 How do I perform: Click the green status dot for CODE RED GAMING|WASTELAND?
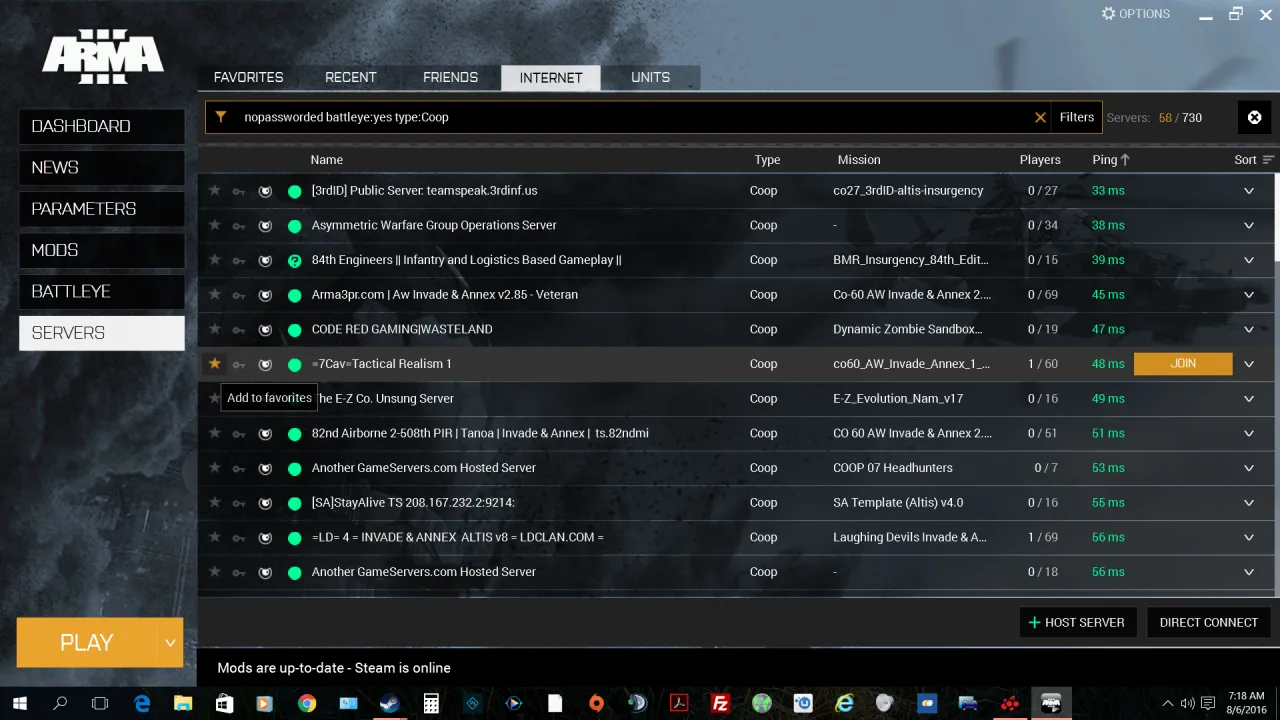click(294, 329)
